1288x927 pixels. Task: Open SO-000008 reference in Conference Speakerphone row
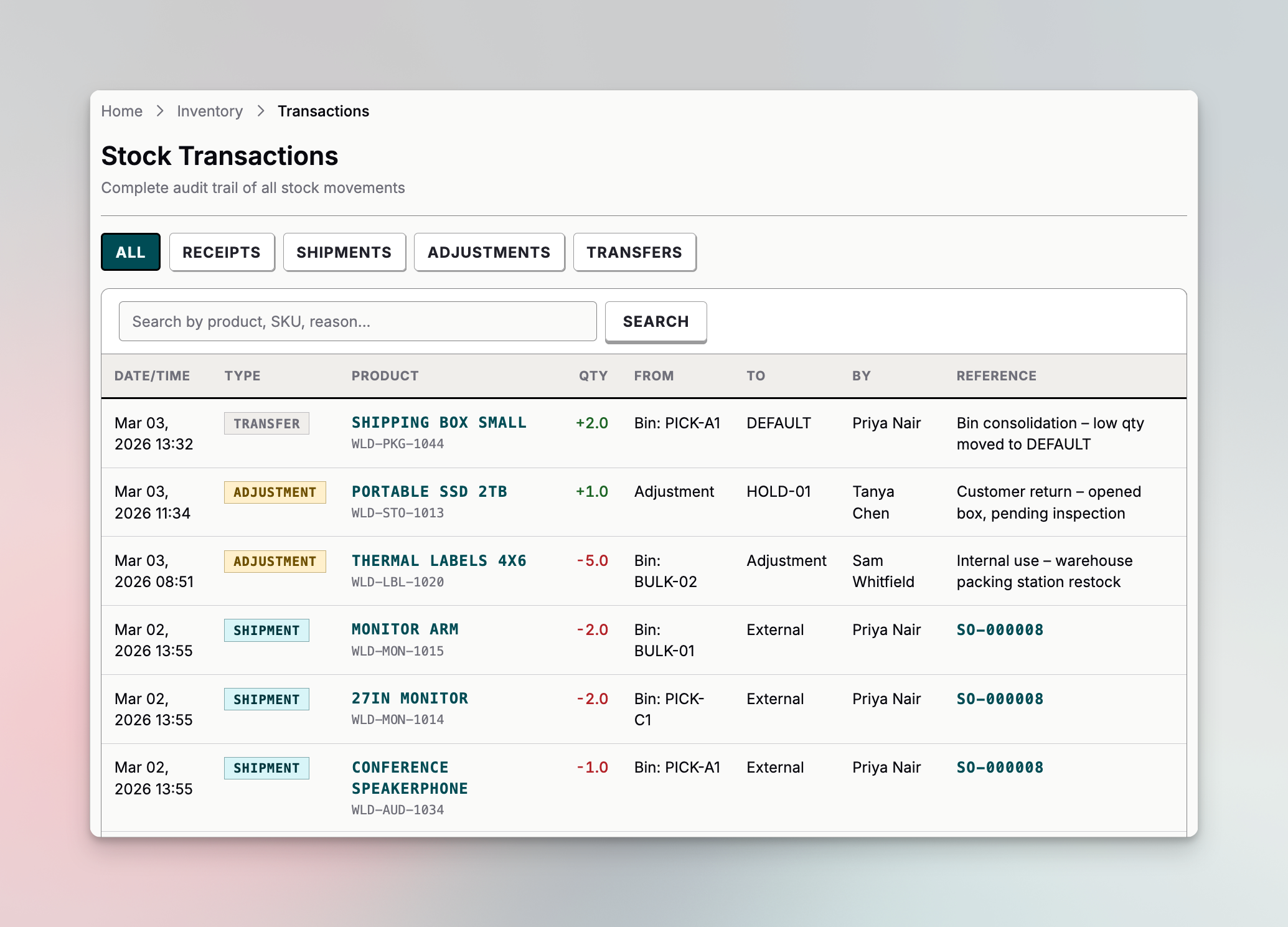coord(1000,768)
